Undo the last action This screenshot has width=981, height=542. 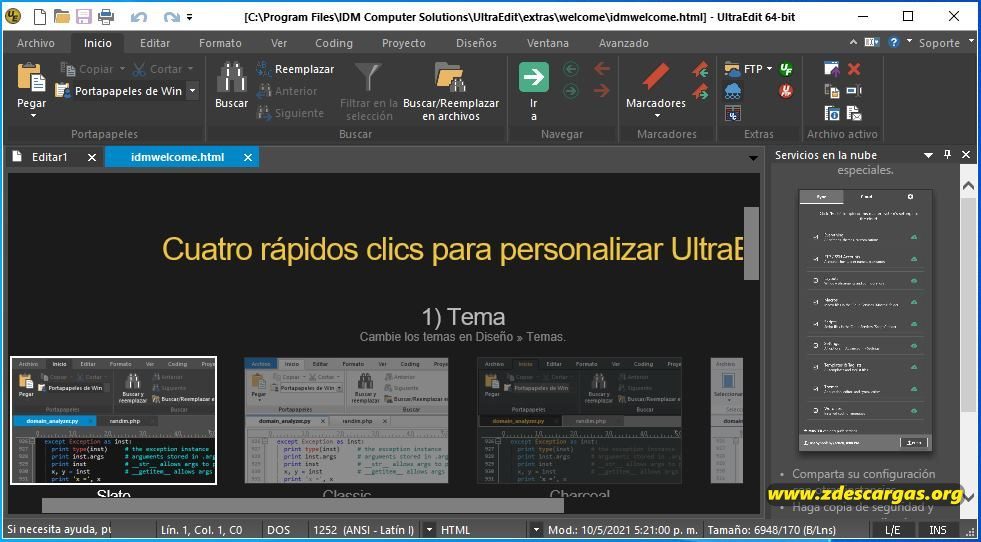139,18
